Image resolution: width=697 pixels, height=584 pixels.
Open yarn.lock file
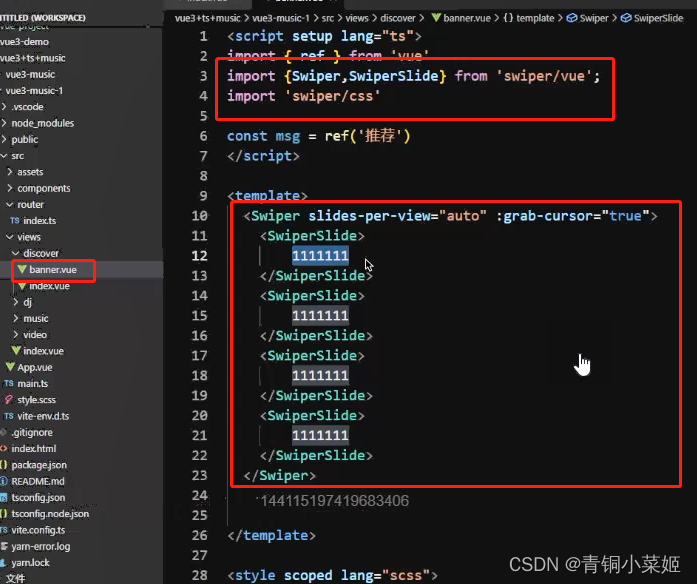pos(31,563)
